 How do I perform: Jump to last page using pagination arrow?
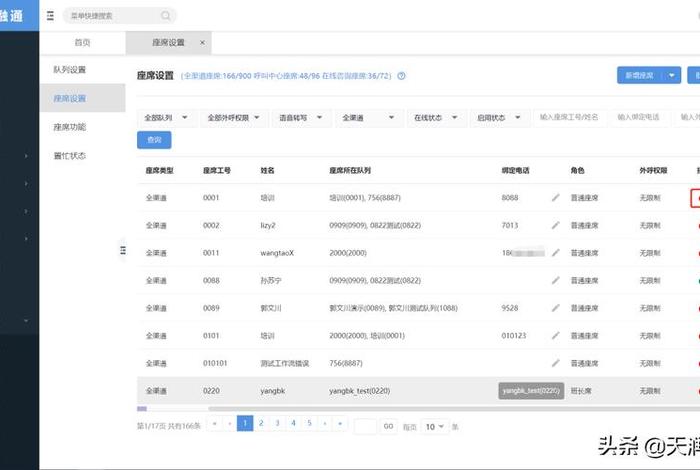(x=342, y=424)
